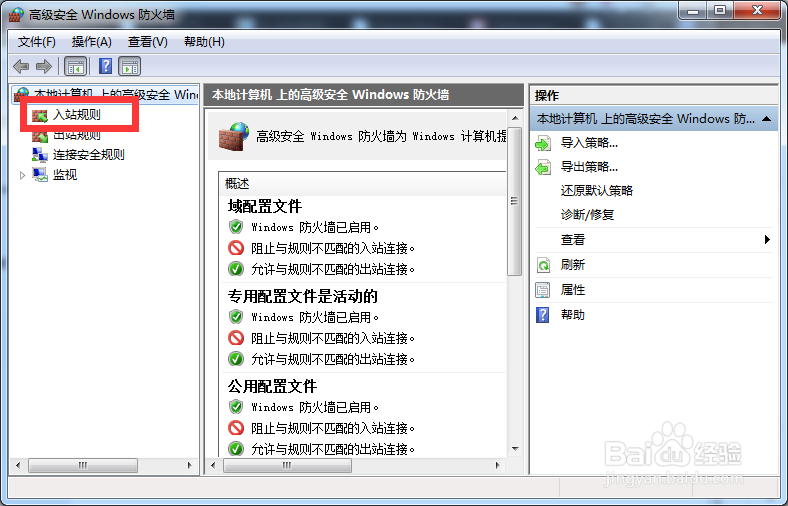The width and height of the screenshot is (788, 506).
Task: Expand the 监视 node triangle
Action: pos(22,175)
